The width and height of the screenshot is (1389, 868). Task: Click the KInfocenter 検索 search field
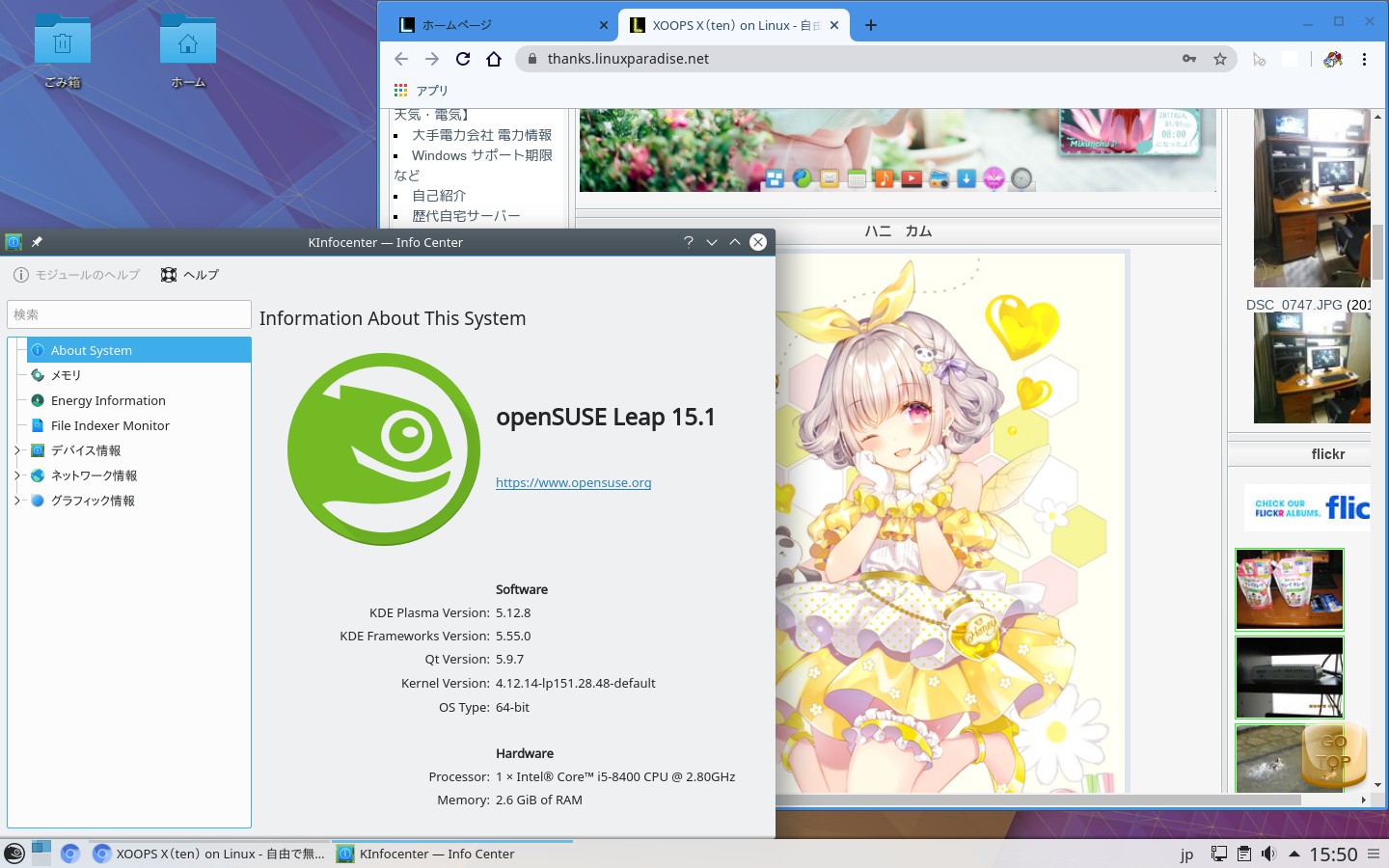click(129, 314)
